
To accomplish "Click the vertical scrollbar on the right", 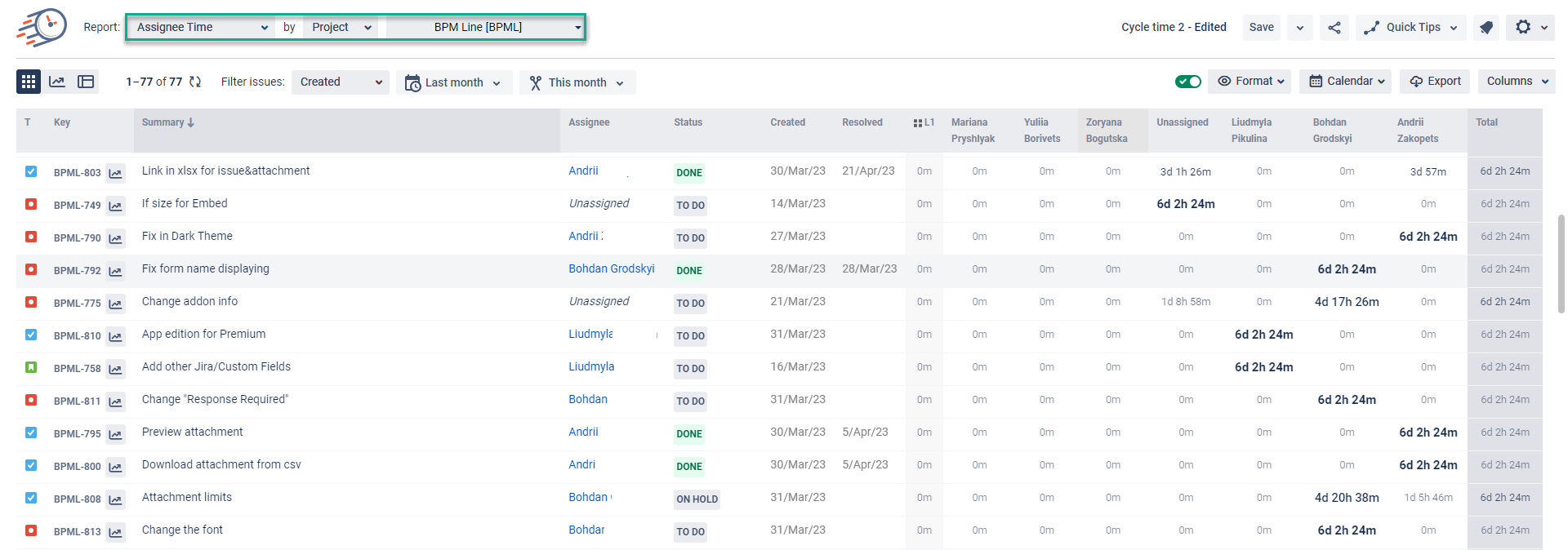I will pos(1561,263).
